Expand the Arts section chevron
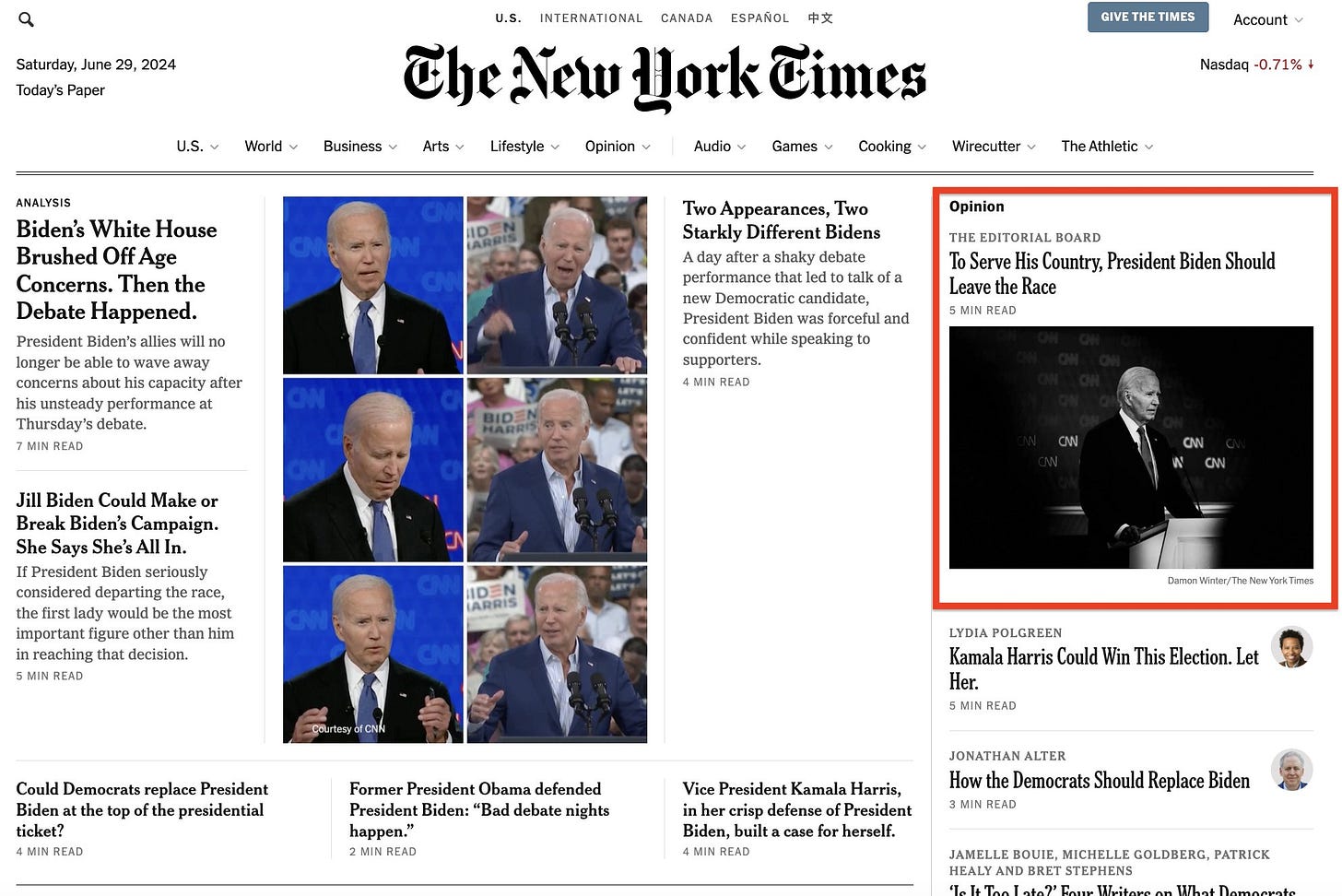The height and width of the screenshot is (896, 1342). 460,147
